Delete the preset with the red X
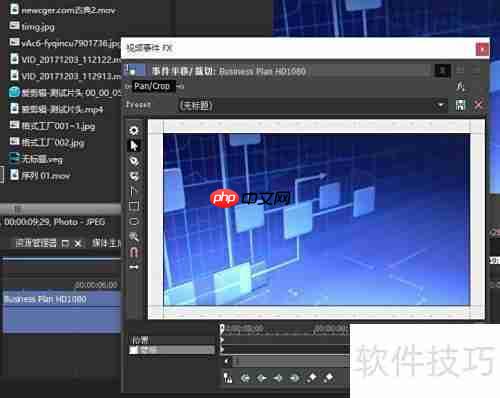The width and height of the screenshot is (500, 398). tap(478, 105)
